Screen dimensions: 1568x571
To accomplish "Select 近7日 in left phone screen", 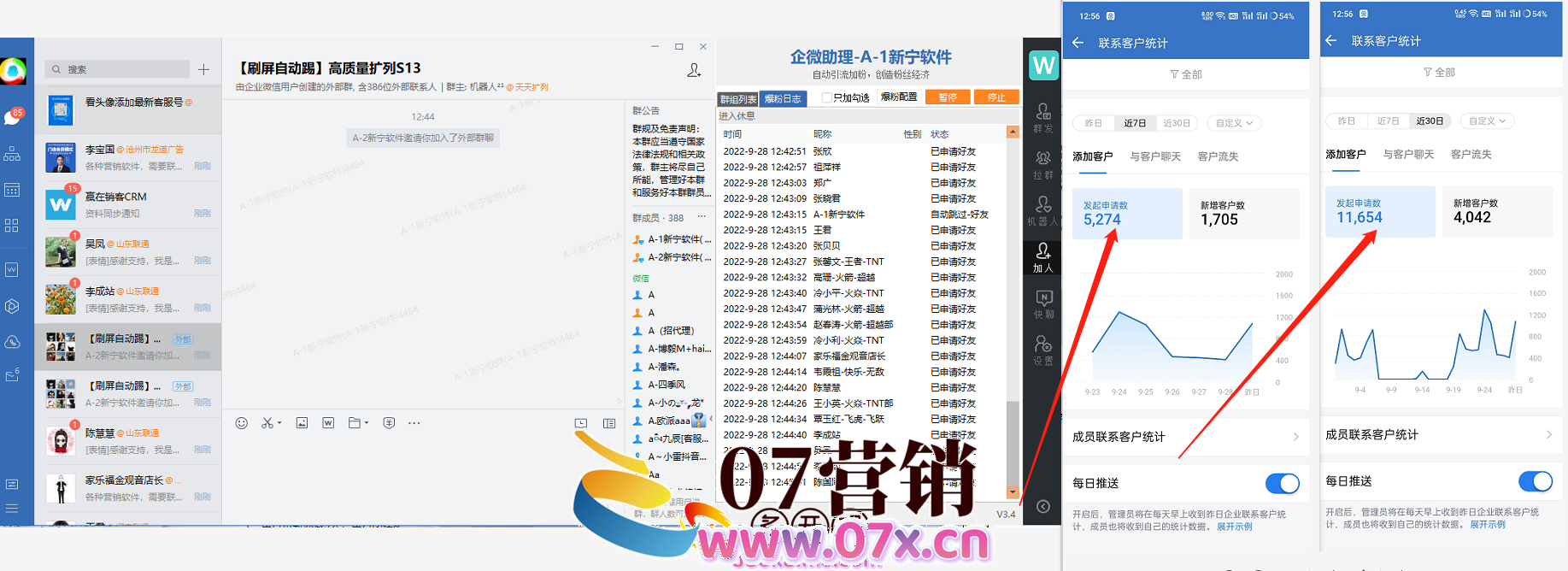I will pyautogui.click(x=1135, y=123).
